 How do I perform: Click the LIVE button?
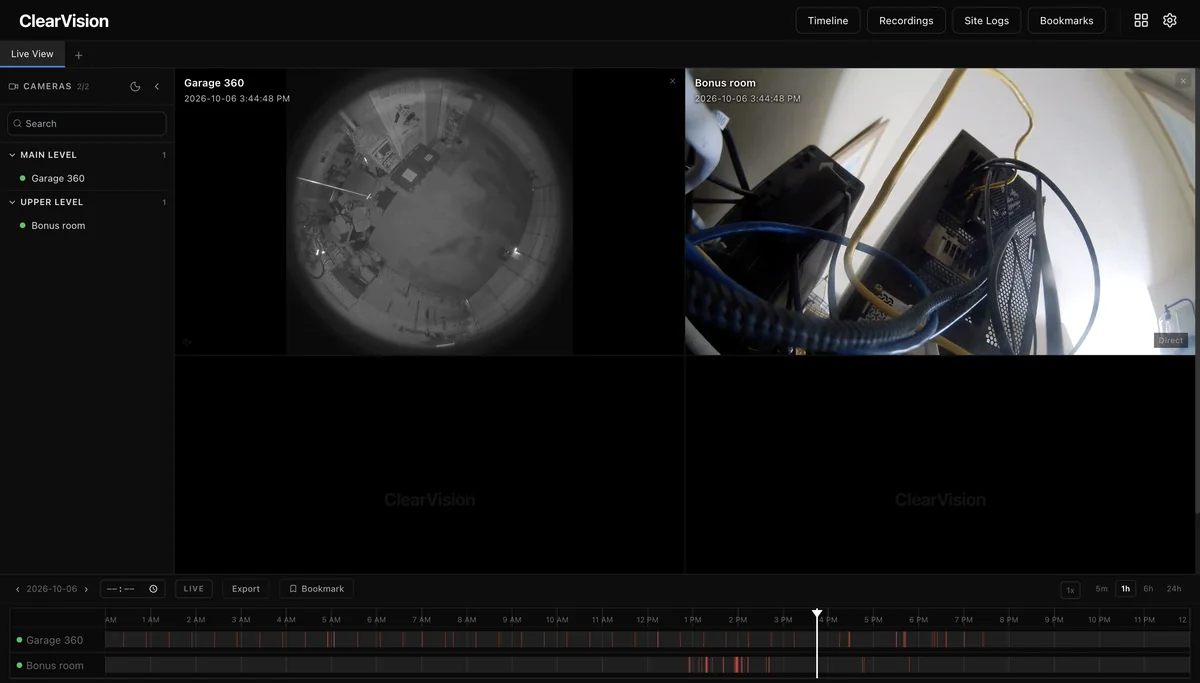[194, 589]
